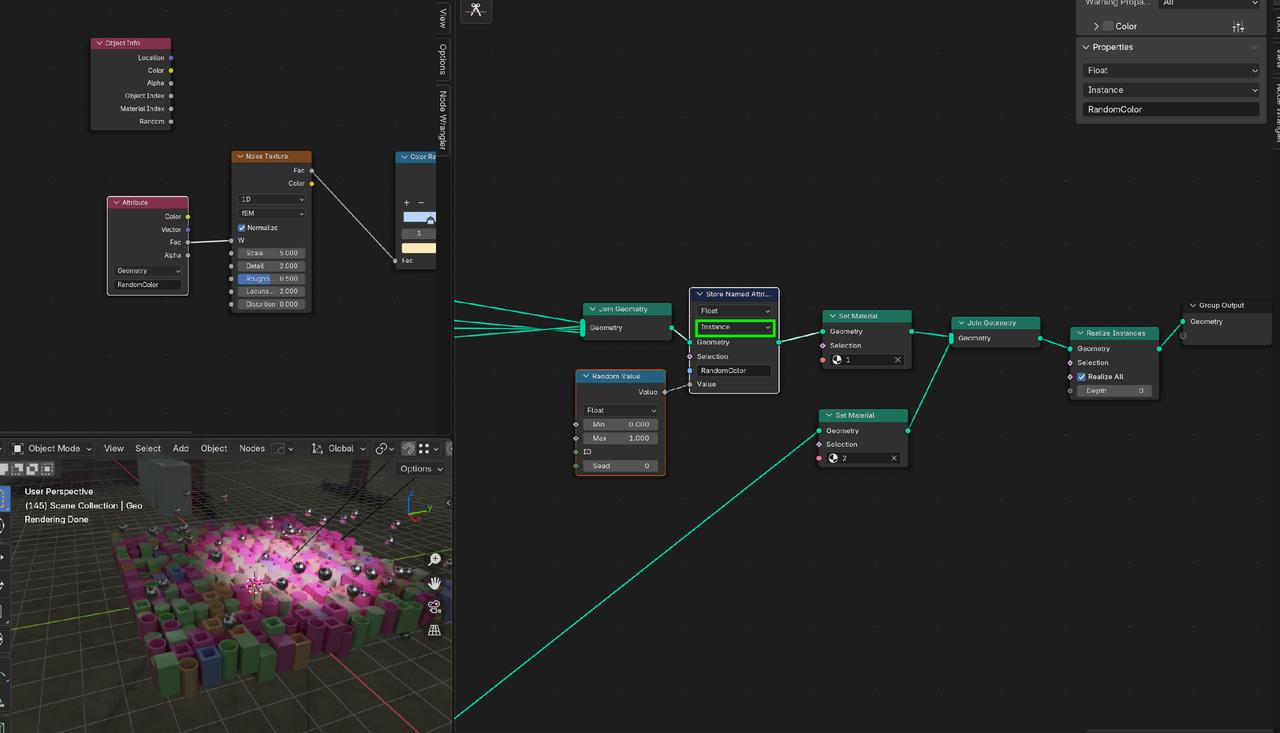
Task: Open the snapping options dropdown with grid dots
Action: (x=428, y=449)
